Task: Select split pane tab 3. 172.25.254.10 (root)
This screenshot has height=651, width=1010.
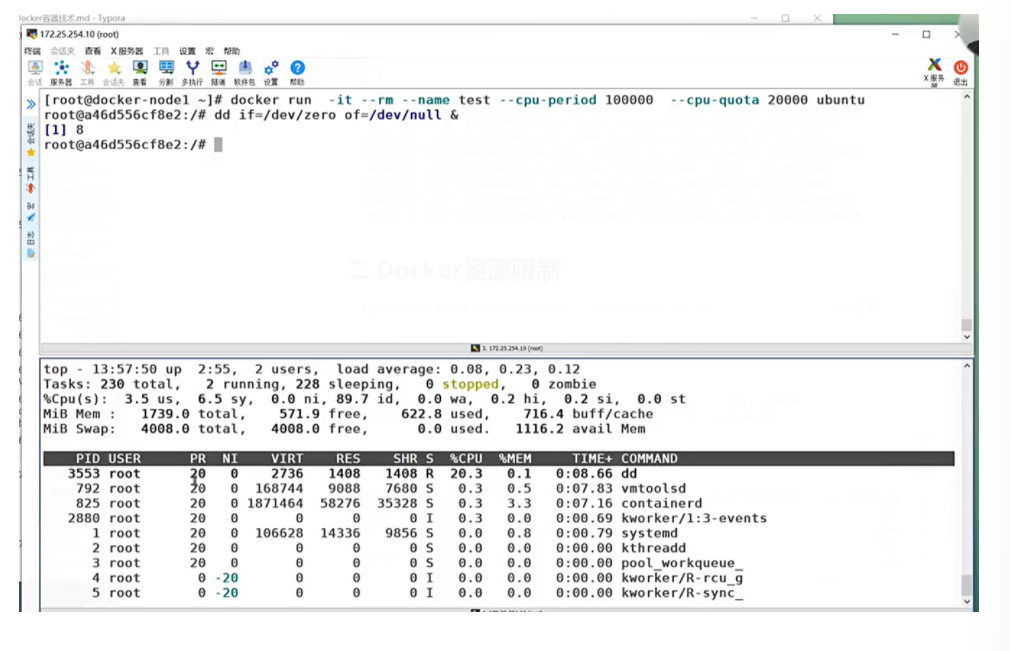Action: point(507,348)
